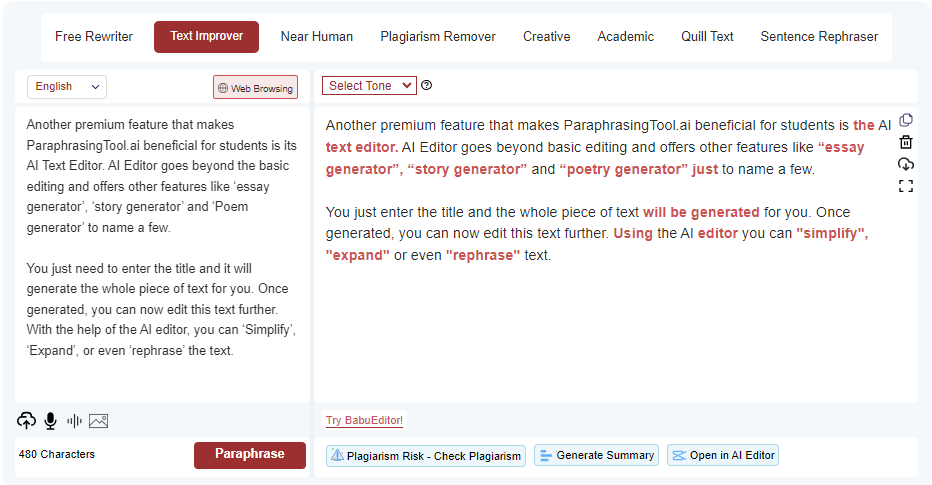Switch to Quill Text mode
The image size is (932, 485).
[x=707, y=36]
